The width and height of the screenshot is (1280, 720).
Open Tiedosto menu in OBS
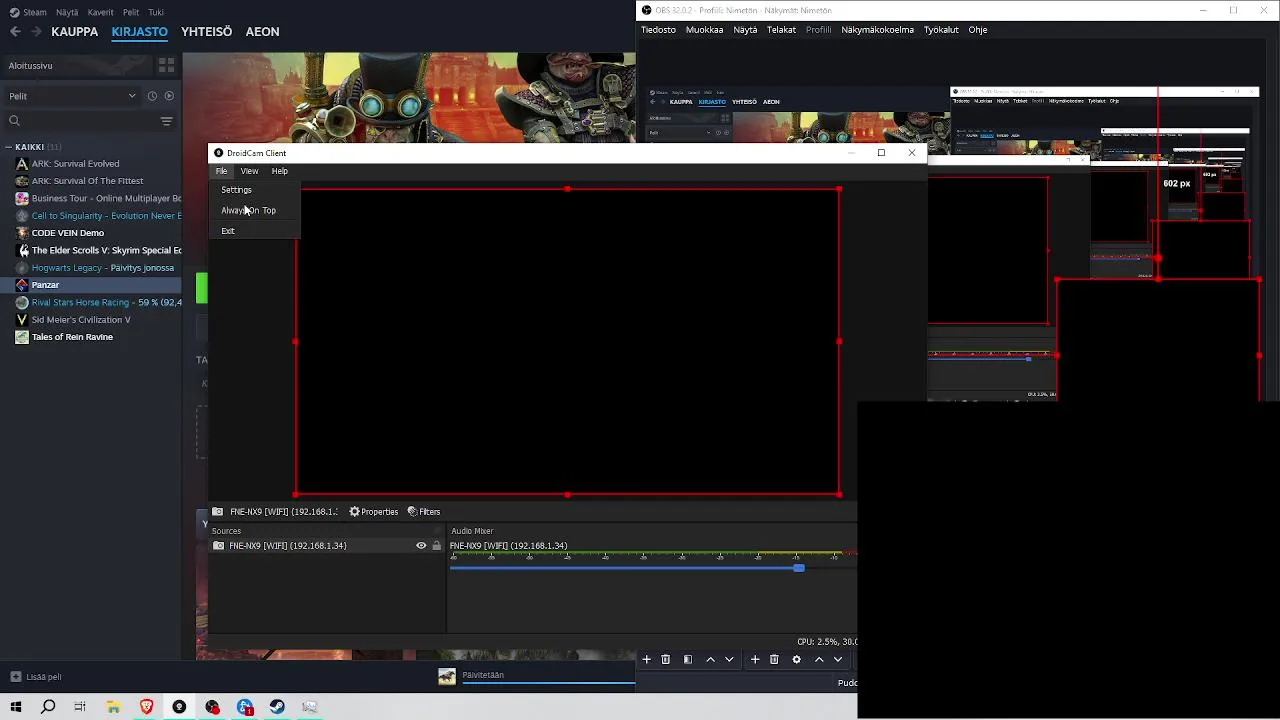[x=658, y=30]
